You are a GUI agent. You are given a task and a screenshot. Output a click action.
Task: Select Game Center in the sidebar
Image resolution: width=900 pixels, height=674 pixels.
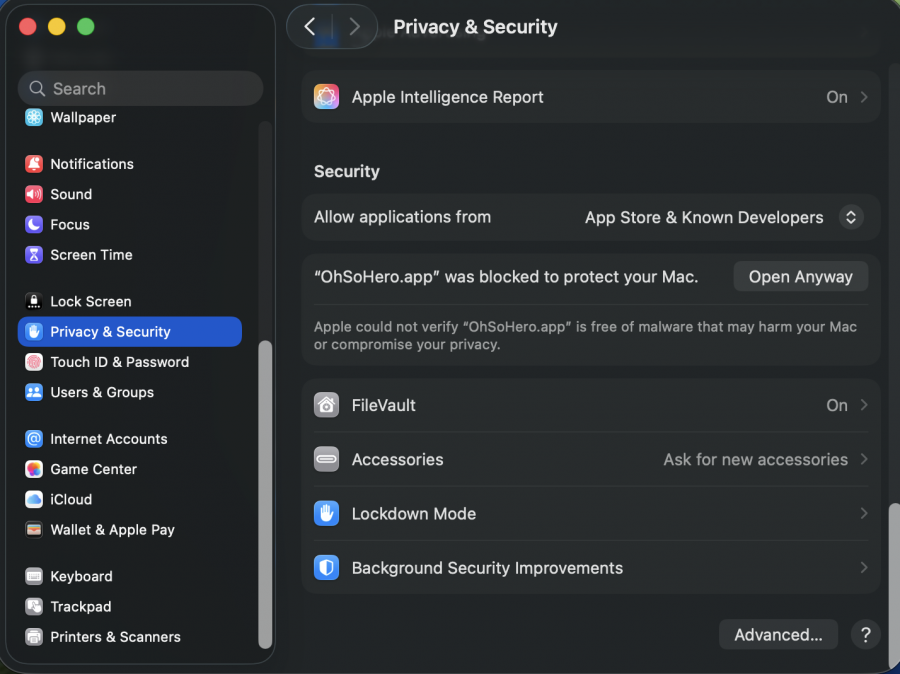point(130,469)
